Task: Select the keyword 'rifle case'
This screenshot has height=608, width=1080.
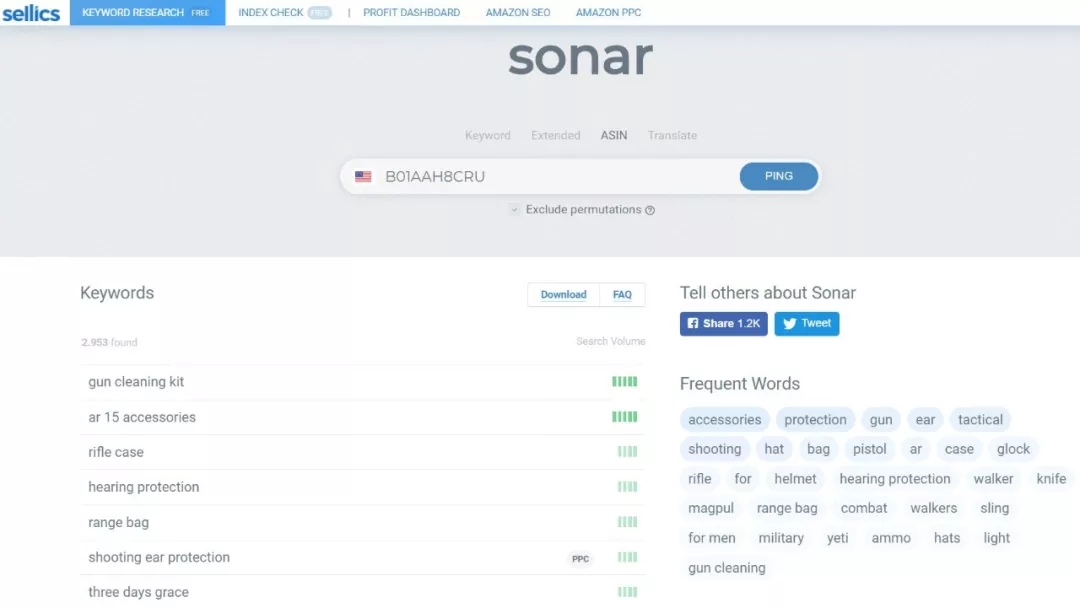Action: tap(116, 452)
